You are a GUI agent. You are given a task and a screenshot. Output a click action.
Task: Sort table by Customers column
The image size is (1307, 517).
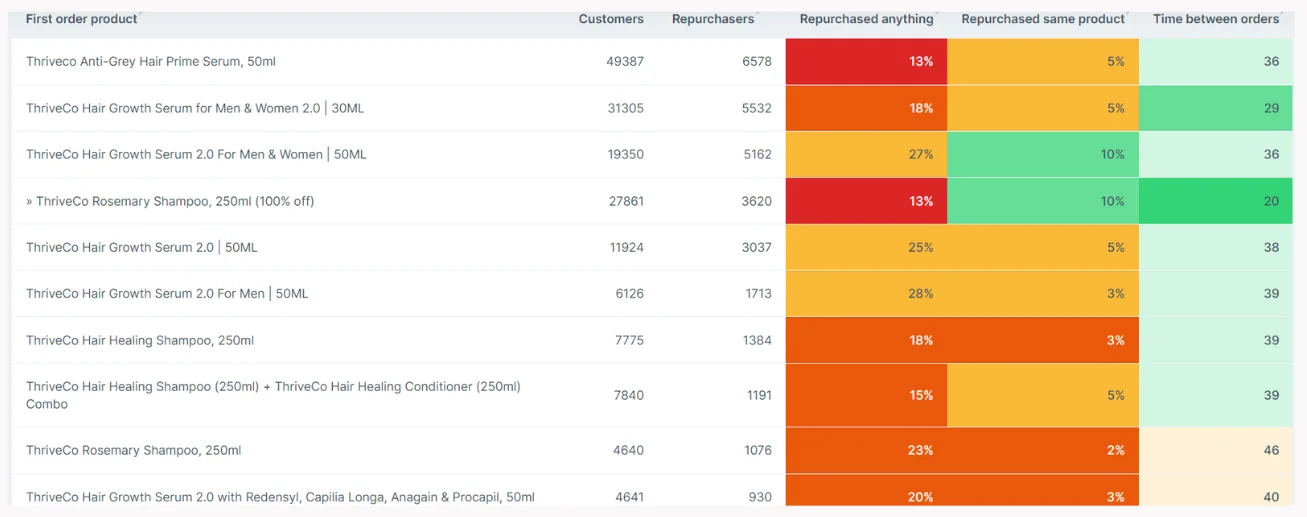(611, 19)
